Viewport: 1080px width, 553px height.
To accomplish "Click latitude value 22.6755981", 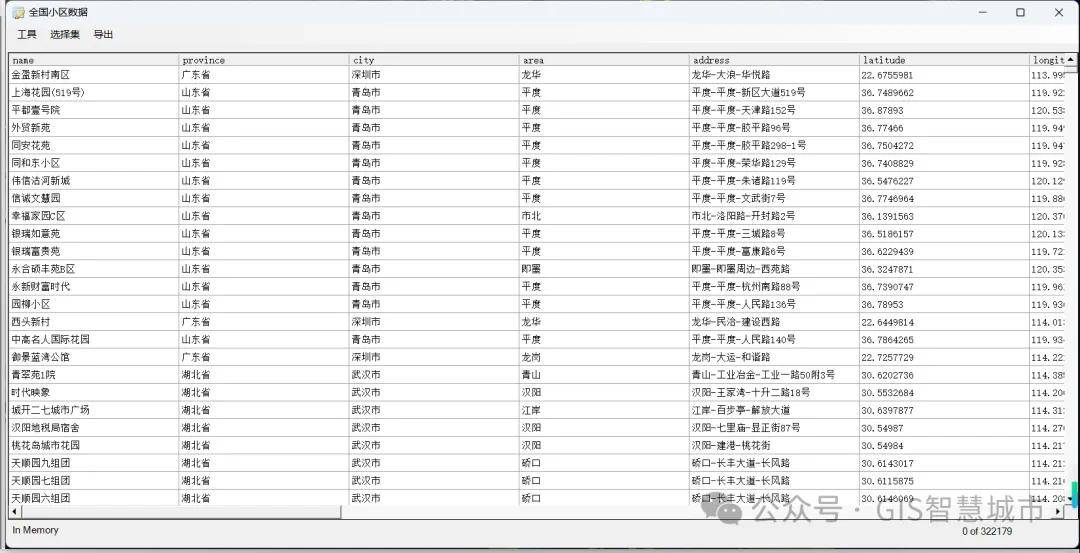I will click(x=943, y=75).
